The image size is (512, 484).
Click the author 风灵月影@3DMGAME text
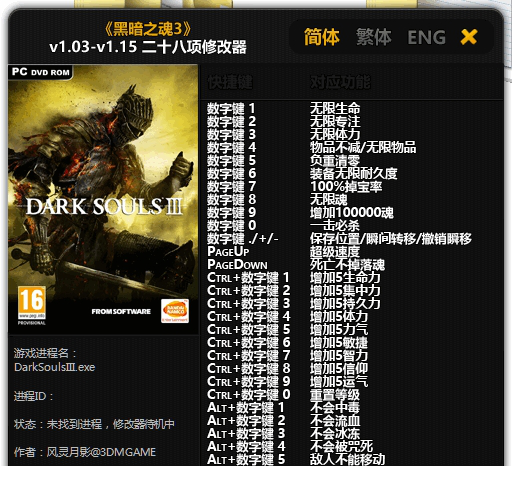point(101,452)
